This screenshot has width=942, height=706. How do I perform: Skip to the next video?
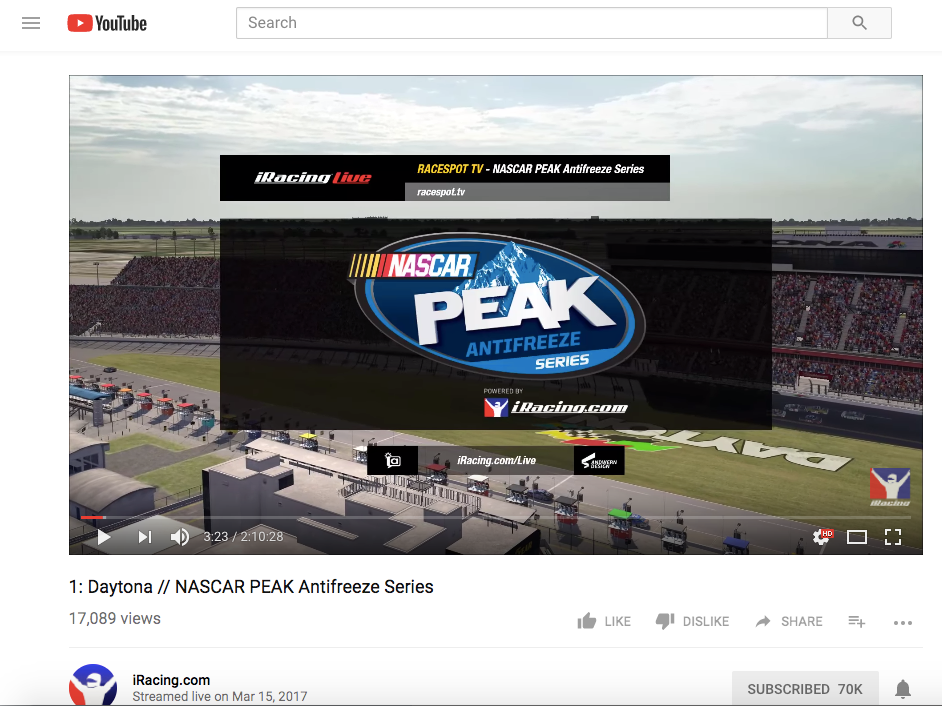[x=145, y=537]
